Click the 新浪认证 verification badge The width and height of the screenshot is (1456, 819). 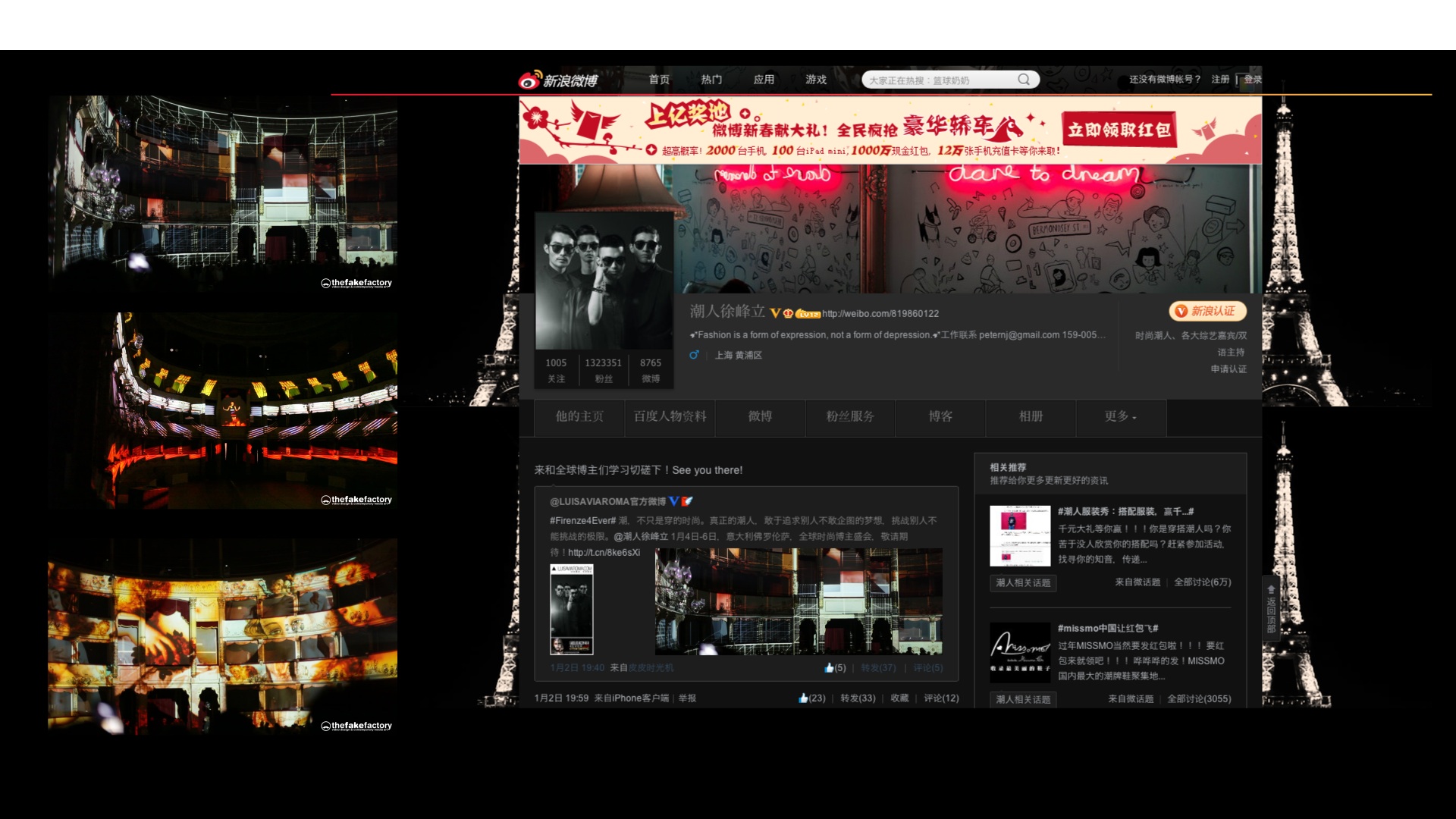[x=1207, y=311]
